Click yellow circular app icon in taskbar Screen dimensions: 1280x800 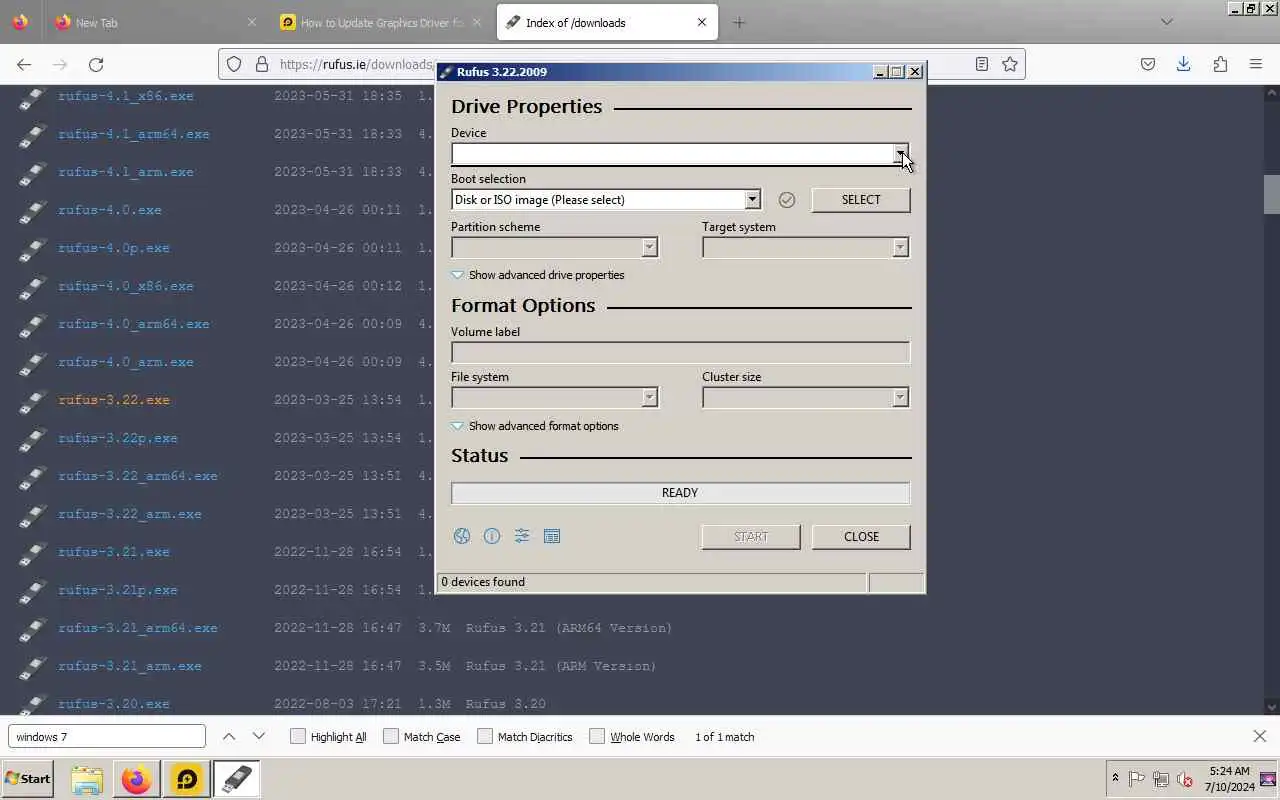coord(187,779)
